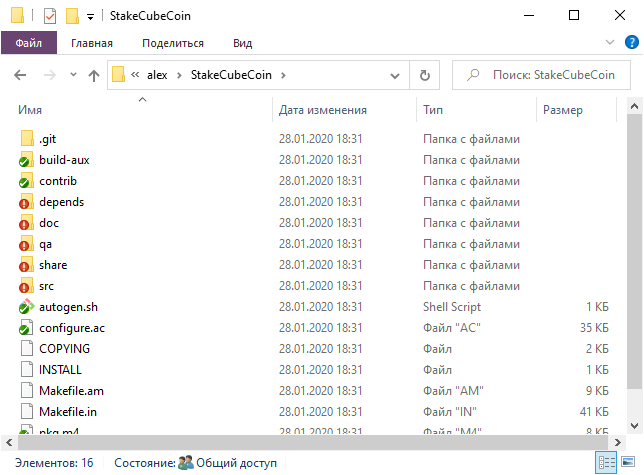Sort by the Размер column header

pos(576,110)
